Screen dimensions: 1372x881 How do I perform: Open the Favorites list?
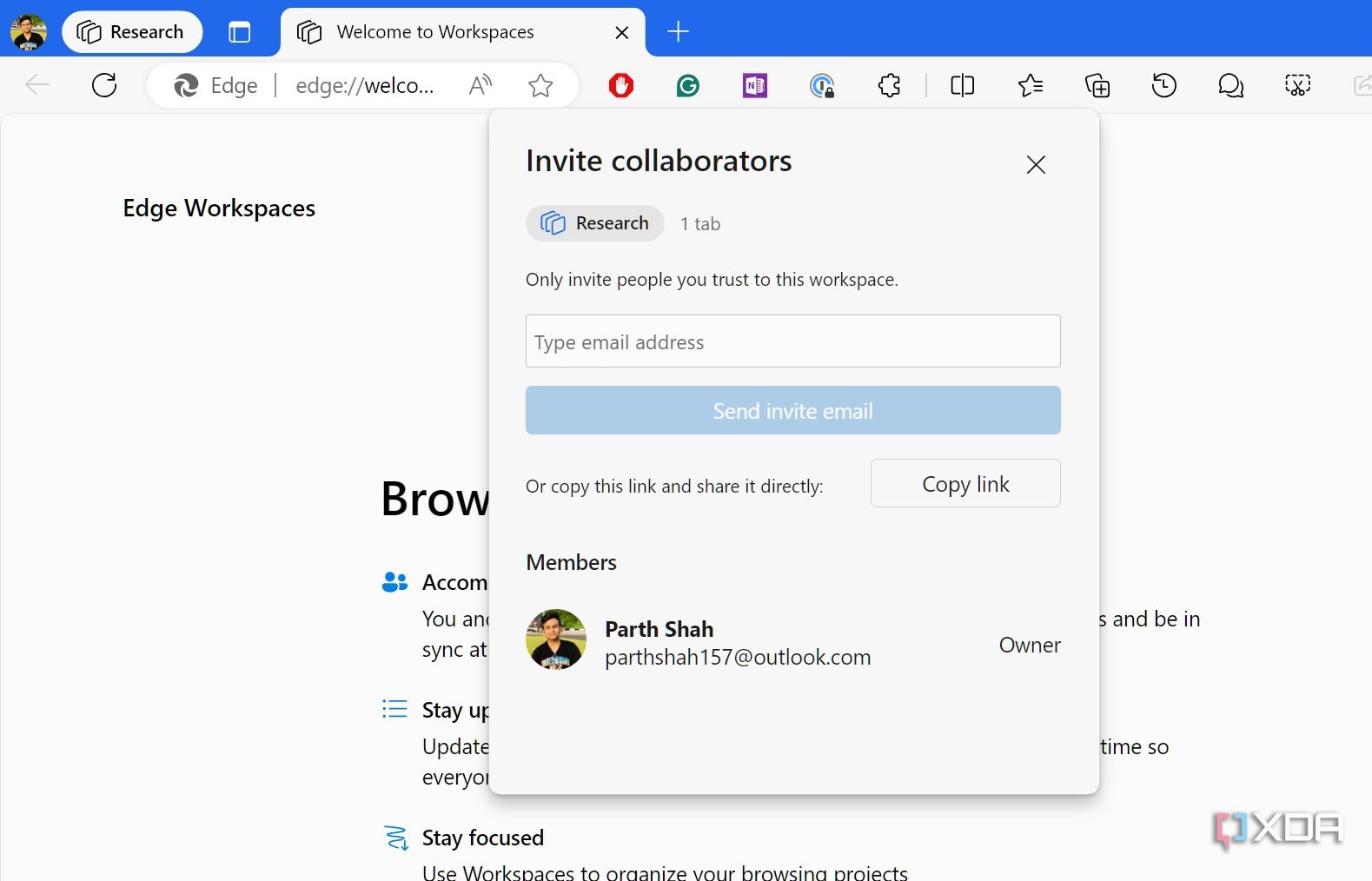(1031, 85)
